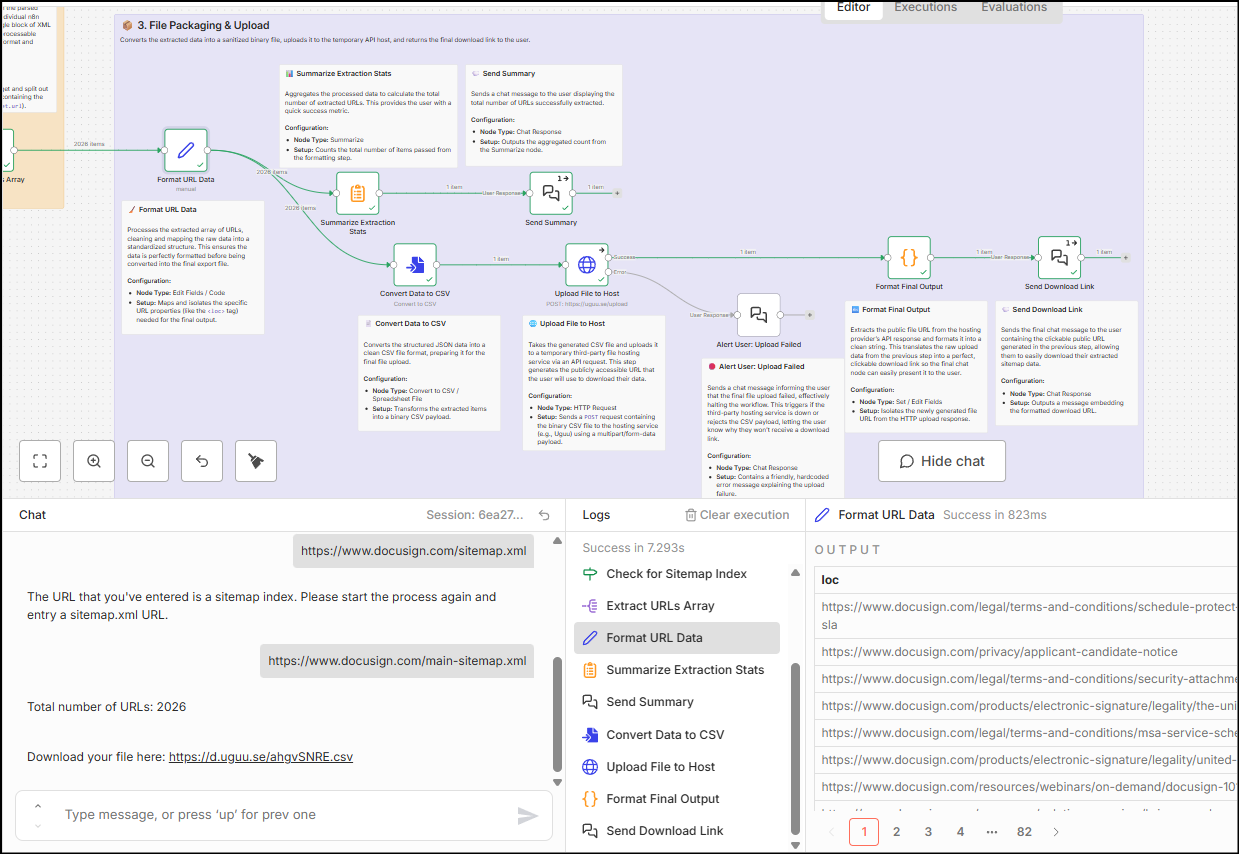Viewport: 1239px width, 854px height.
Task: Click the plus connector after Send Download Link
Action: coord(1126,258)
